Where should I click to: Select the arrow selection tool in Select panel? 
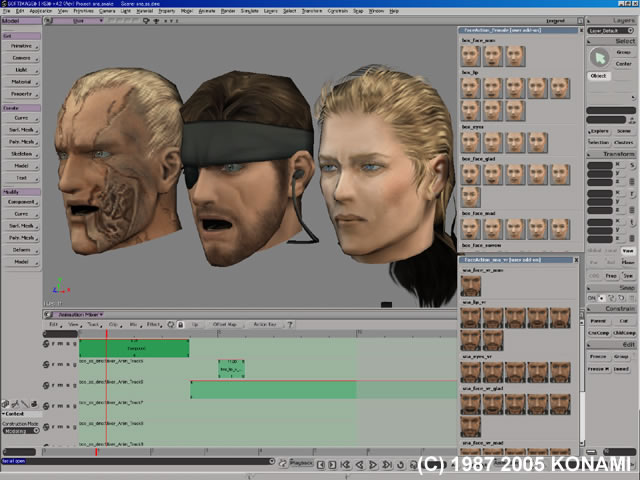coord(599,58)
